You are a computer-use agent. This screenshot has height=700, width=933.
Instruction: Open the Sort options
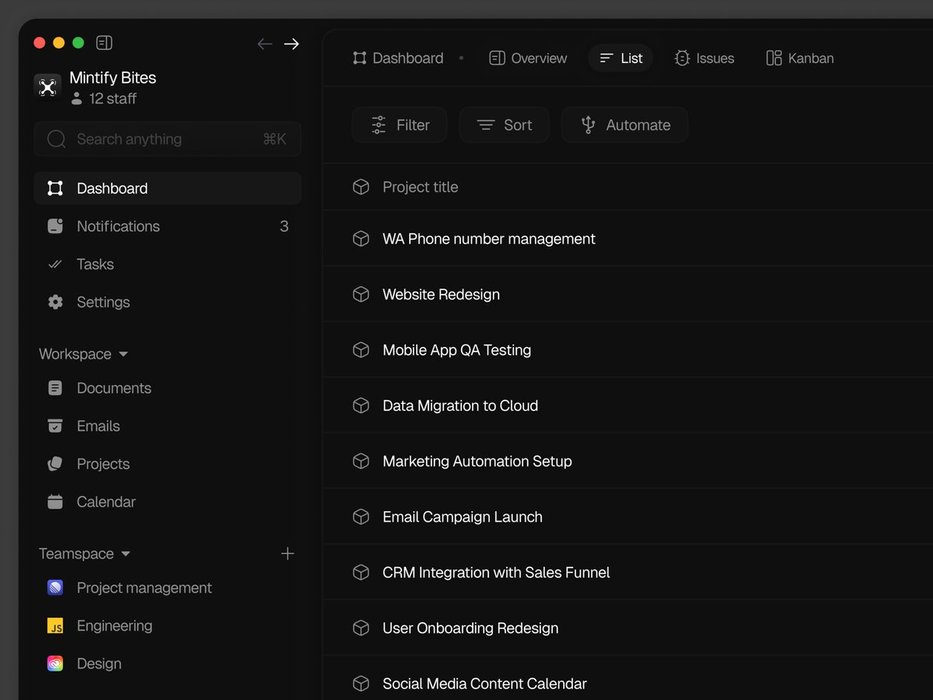(504, 125)
